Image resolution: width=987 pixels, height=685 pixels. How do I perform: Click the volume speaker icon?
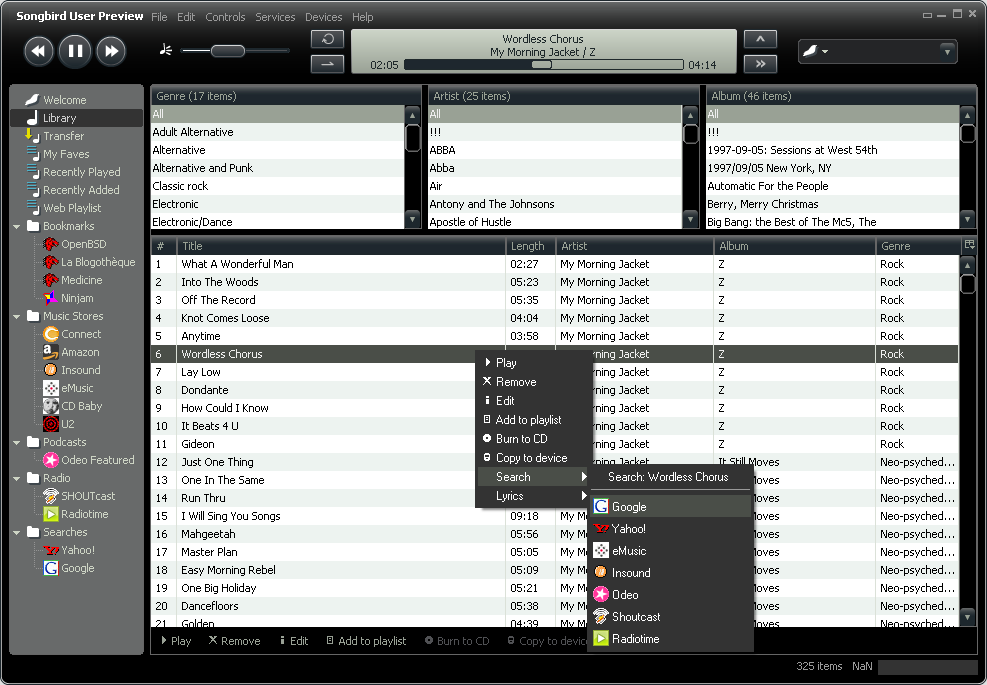click(x=166, y=50)
